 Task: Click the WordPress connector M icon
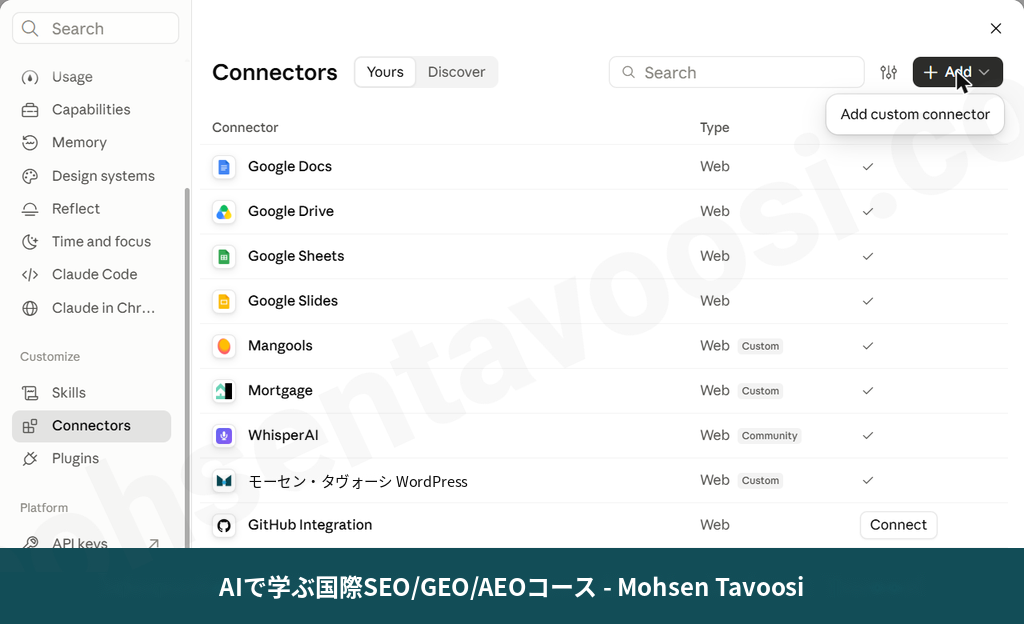coord(224,481)
